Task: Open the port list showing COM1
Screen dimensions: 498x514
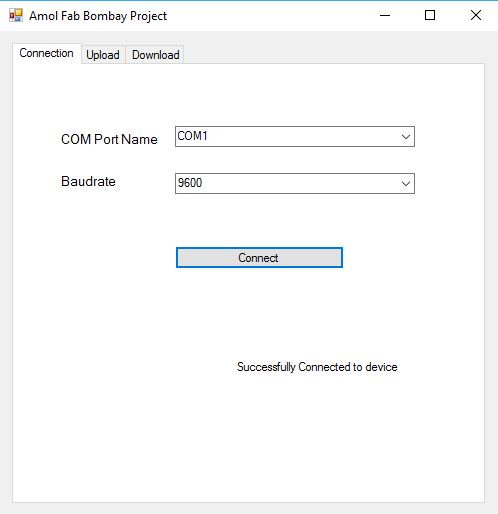Action: 295,137
